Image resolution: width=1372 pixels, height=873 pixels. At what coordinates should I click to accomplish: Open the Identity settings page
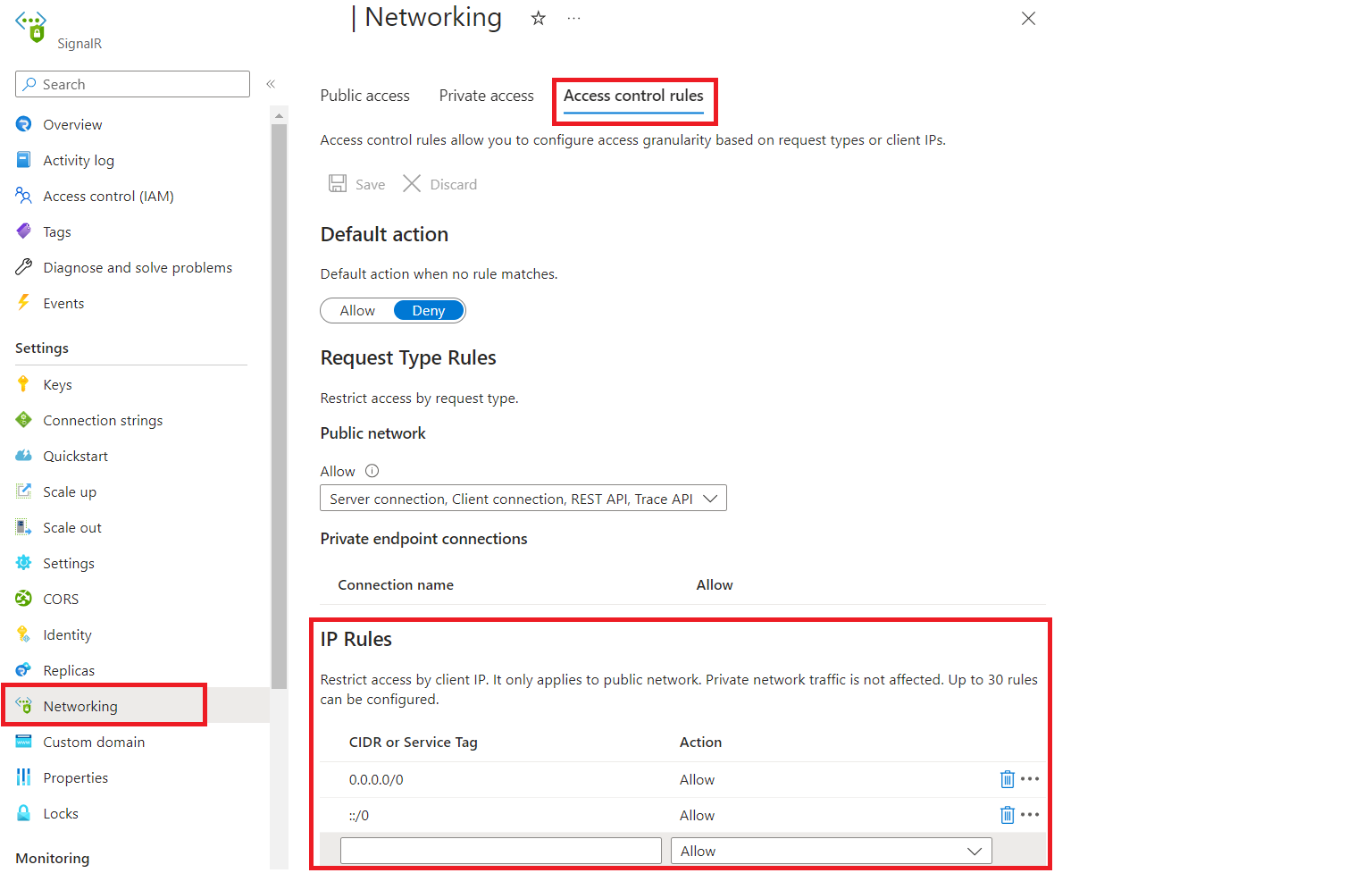[67, 634]
